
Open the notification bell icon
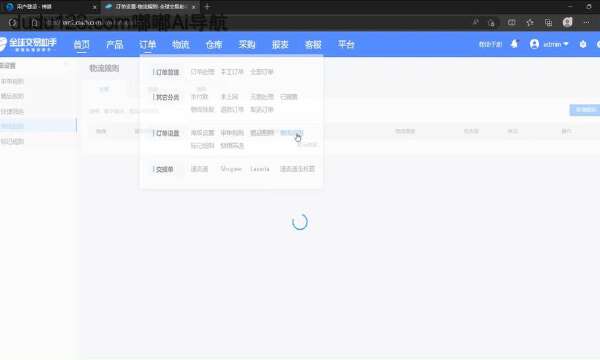(x=514, y=44)
